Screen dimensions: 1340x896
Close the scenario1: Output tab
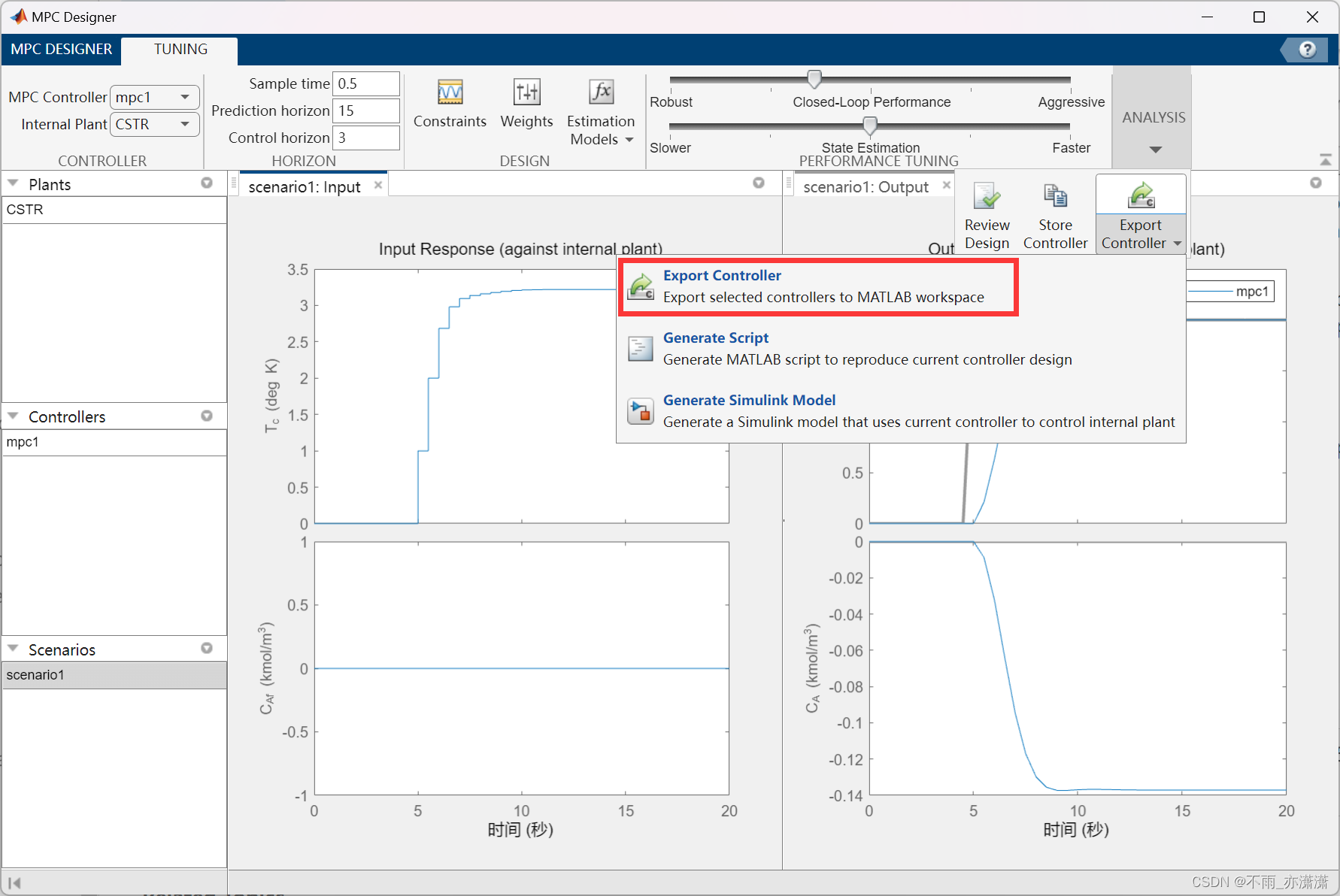pyautogui.click(x=947, y=185)
